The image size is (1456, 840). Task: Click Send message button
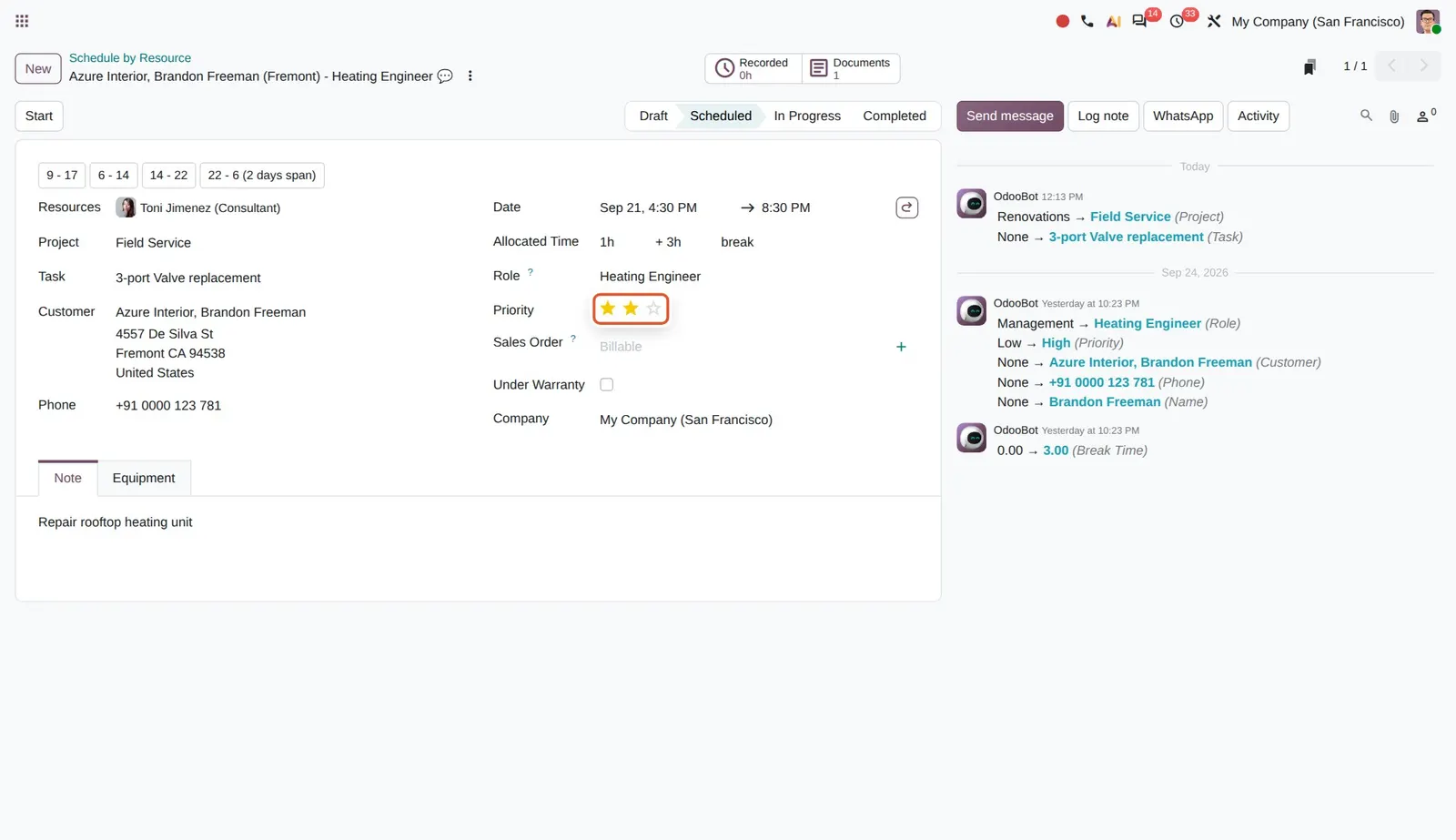[x=1010, y=116]
